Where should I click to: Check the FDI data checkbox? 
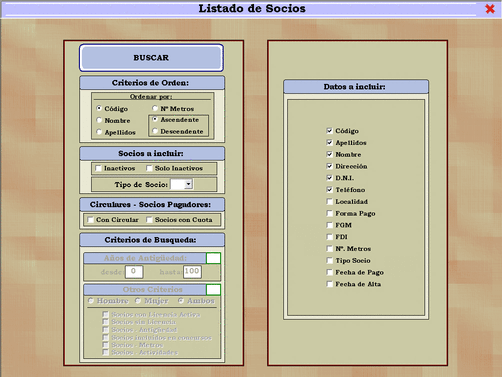click(x=330, y=237)
